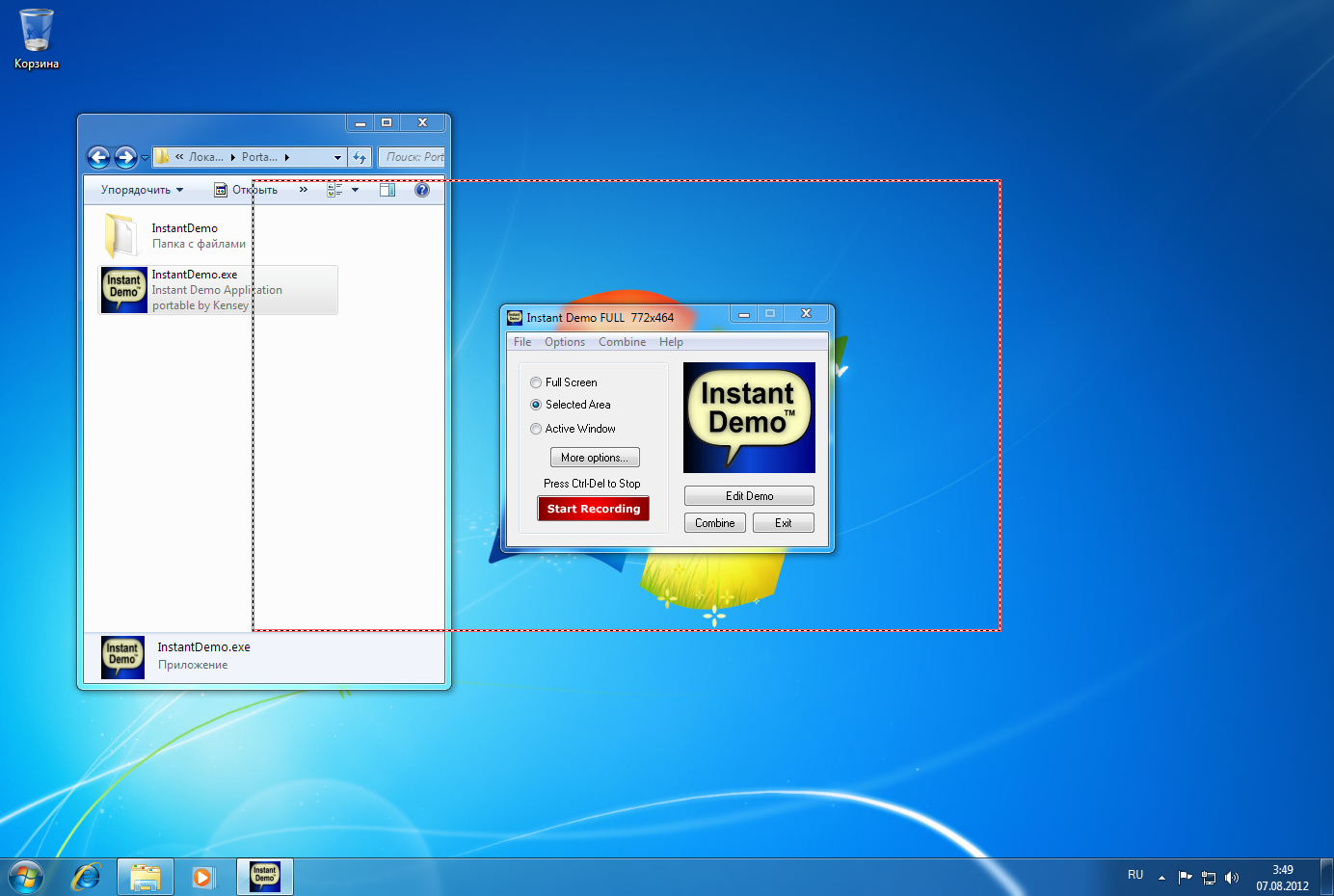The width and height of the screenshot is (1334, 896).
Task: Click the red Start Recording button
Action: (594, 509)
